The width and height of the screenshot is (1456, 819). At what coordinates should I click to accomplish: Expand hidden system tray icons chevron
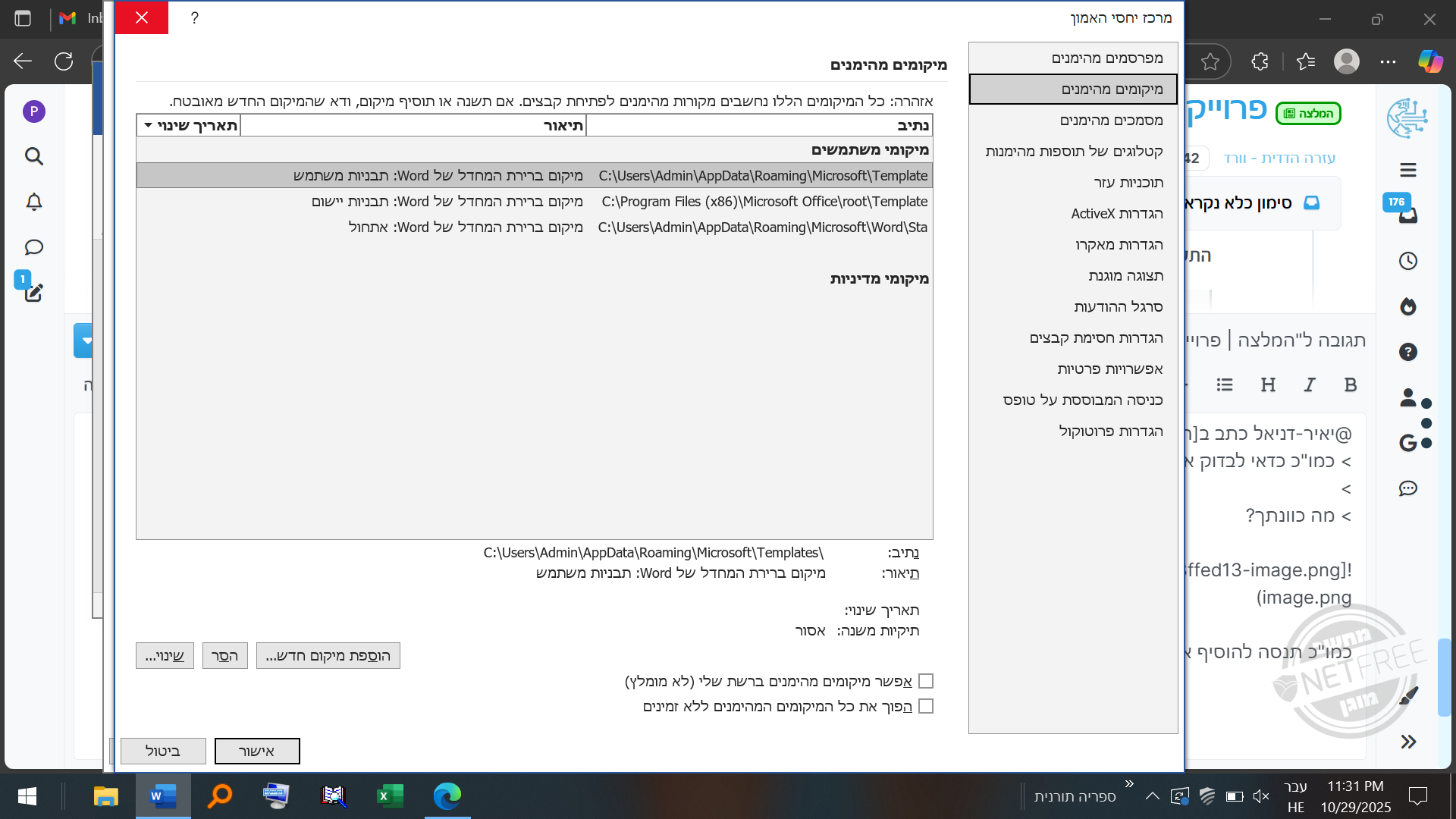pos(1152,796)
